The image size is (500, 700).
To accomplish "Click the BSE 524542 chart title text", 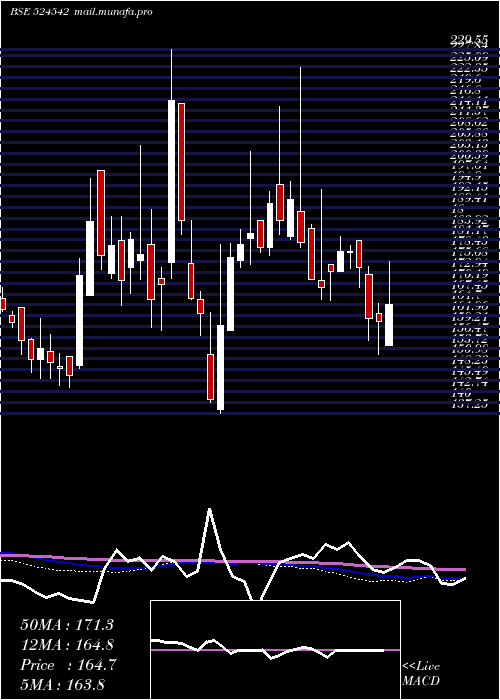I will (x=39, y=12).
